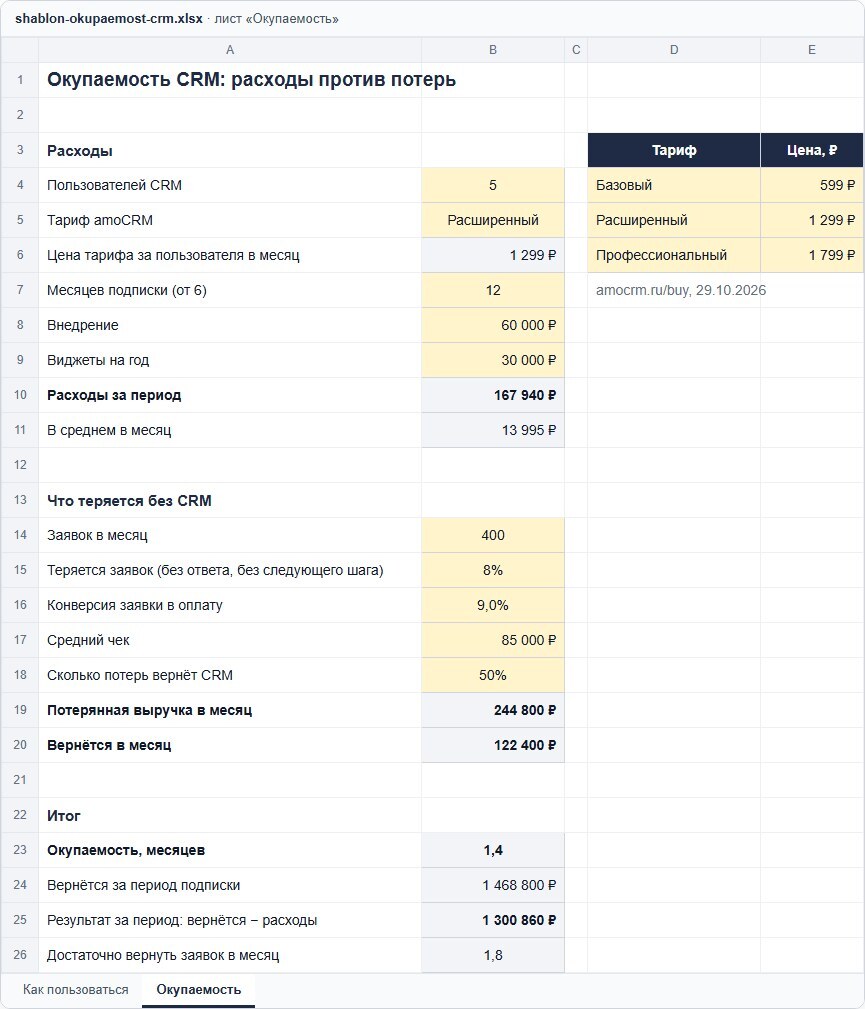Click the «Расходы» section heading cell
This screenshot has width=865, height=1009.
pos(230,151)
